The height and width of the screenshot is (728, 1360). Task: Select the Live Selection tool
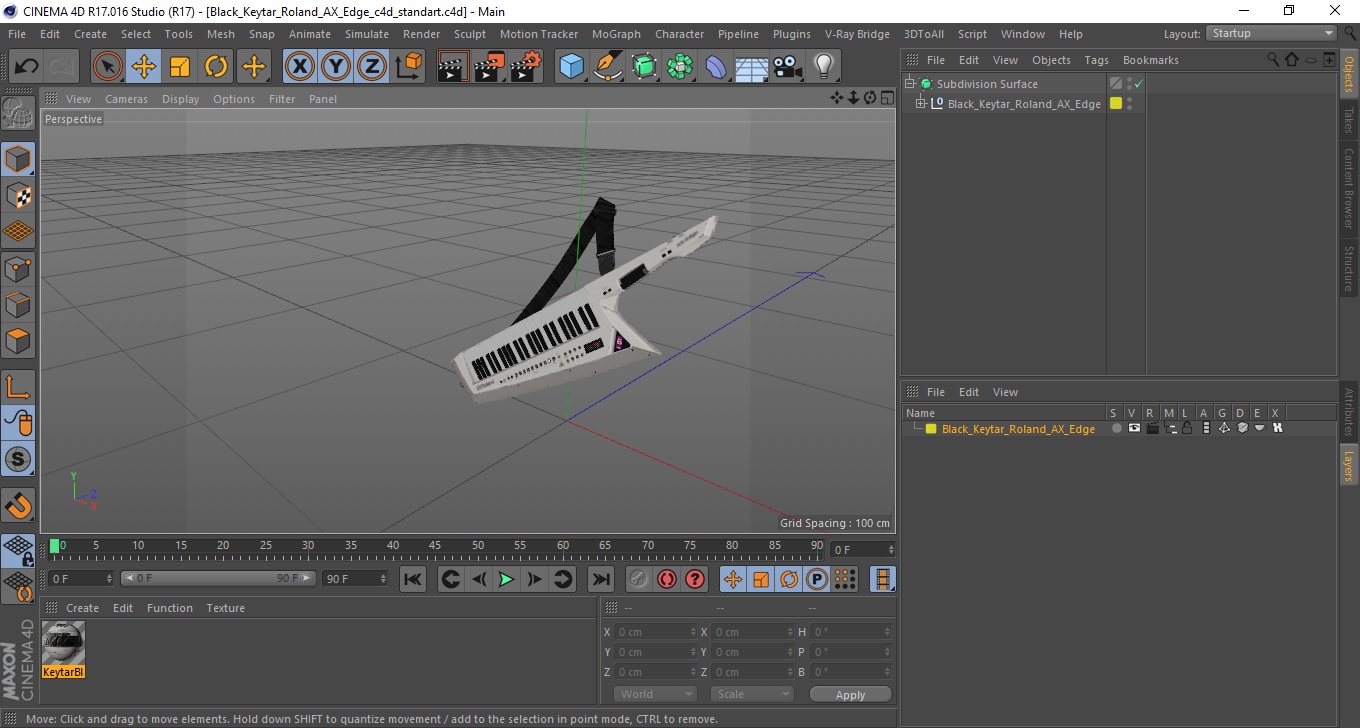pos(108,67)
